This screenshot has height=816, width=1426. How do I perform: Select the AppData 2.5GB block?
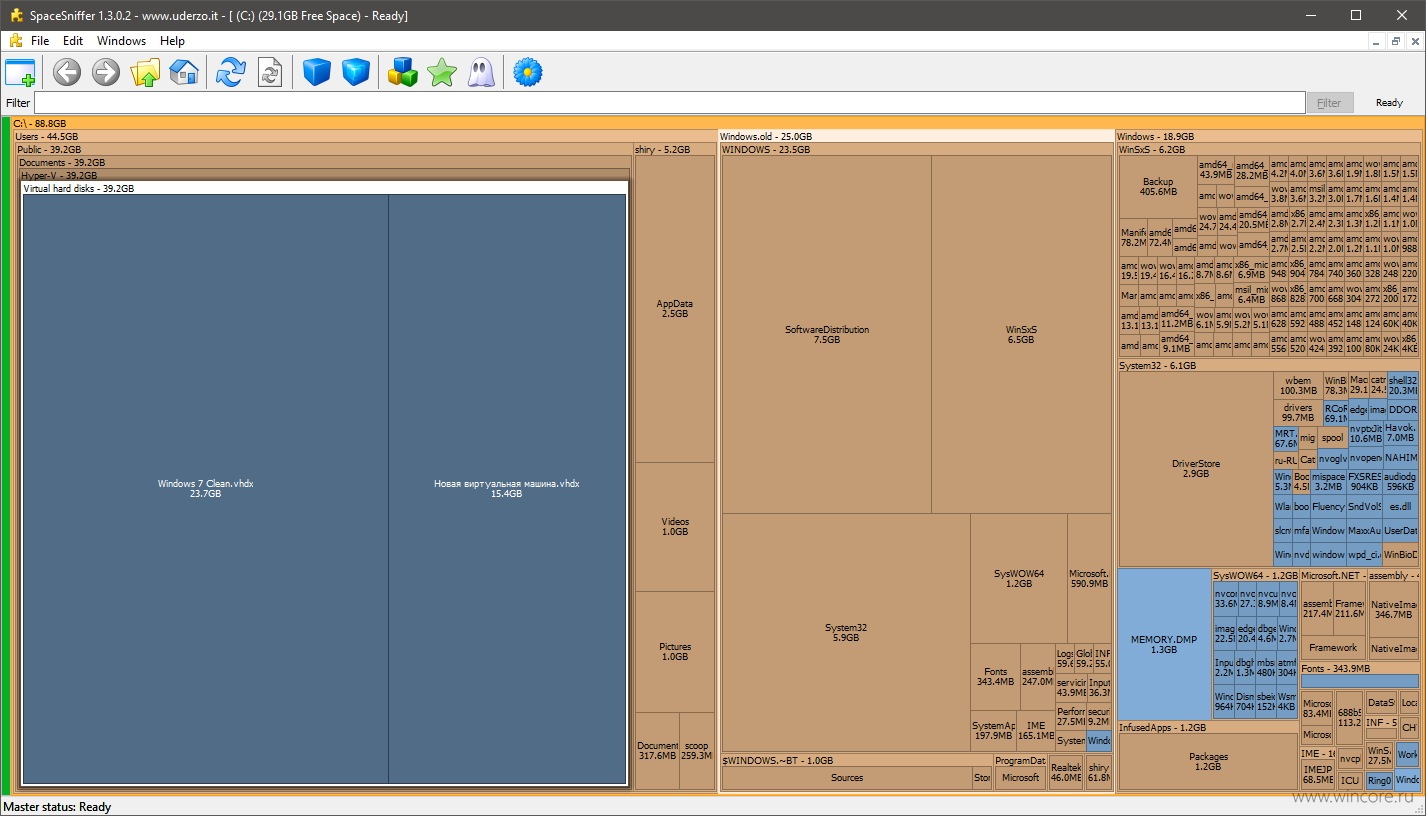tap(675, 309)
